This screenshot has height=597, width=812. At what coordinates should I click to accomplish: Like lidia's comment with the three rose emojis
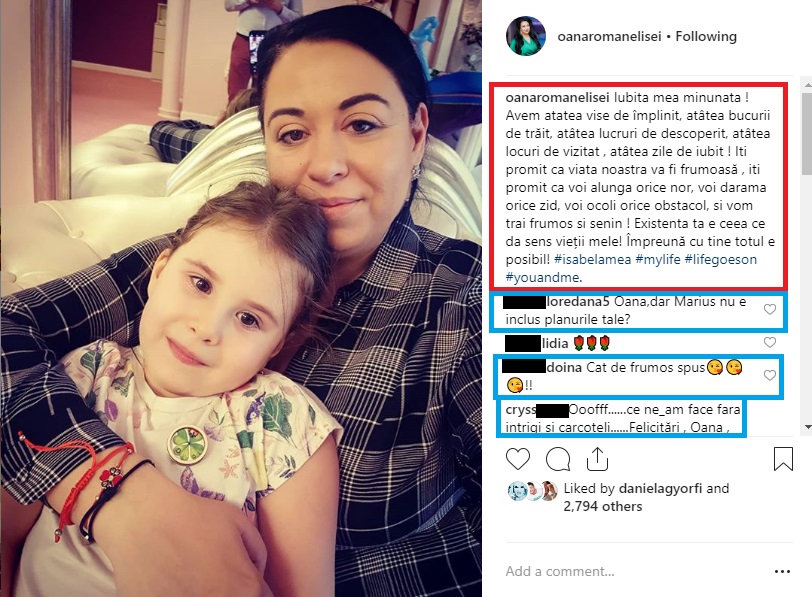point(770,342)
